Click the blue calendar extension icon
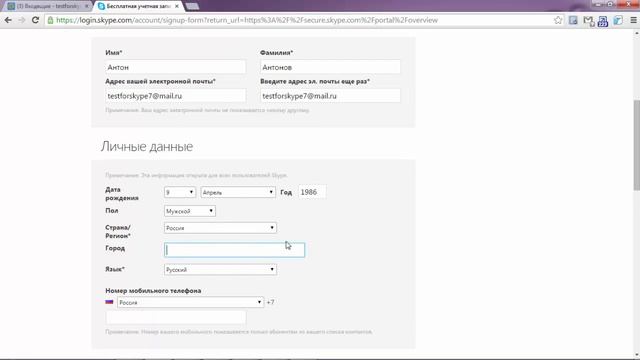 coord(603,21)
